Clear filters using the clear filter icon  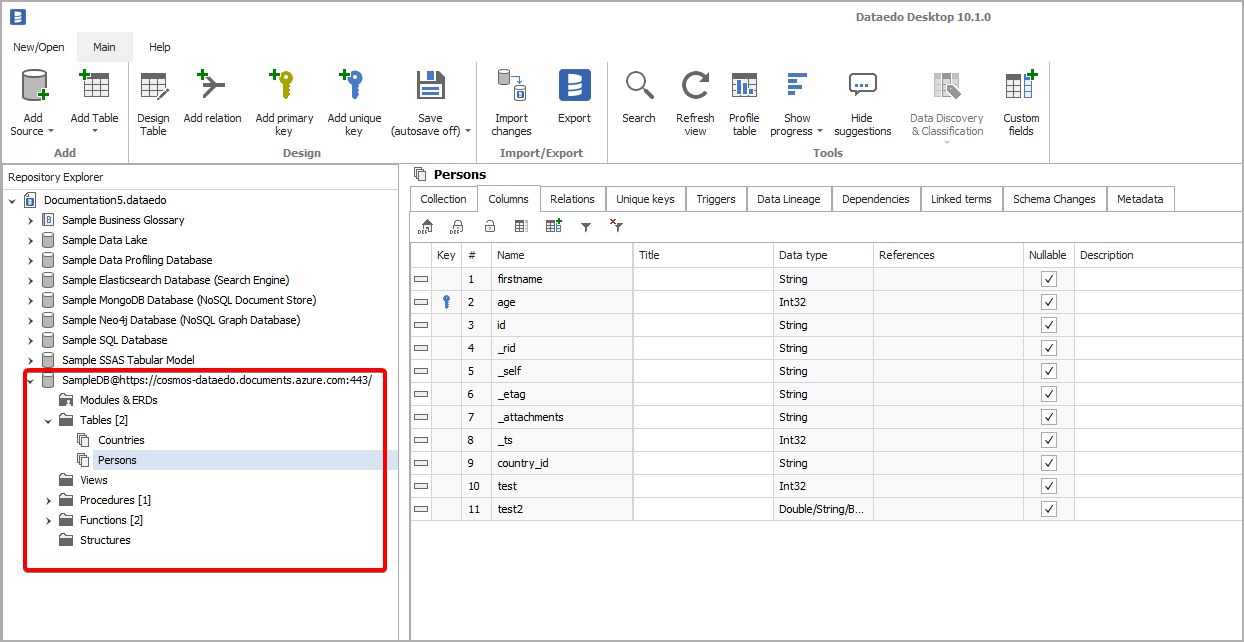(x=616, y=226)
